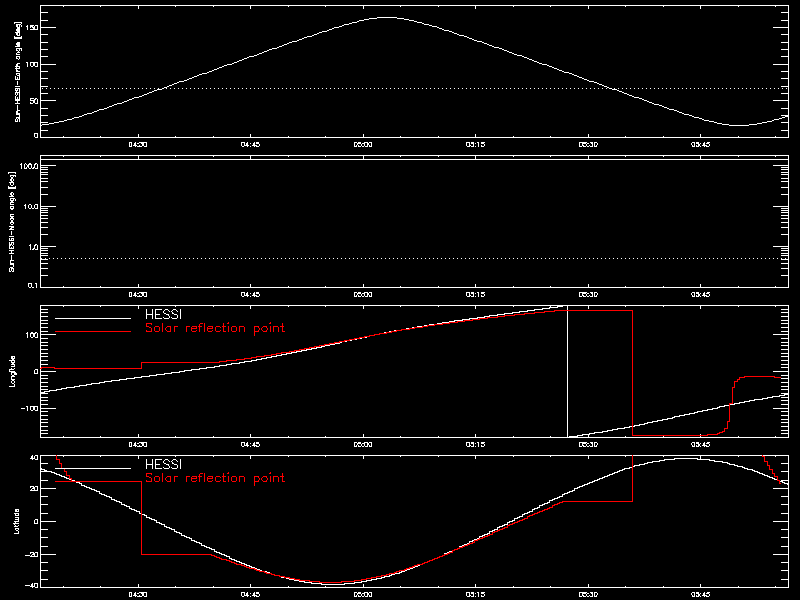The width and height of the screenshot is (800, 600).
Task: Select 'Solar reflection point' legend in Latitude plot
Action: pos(215,478)
